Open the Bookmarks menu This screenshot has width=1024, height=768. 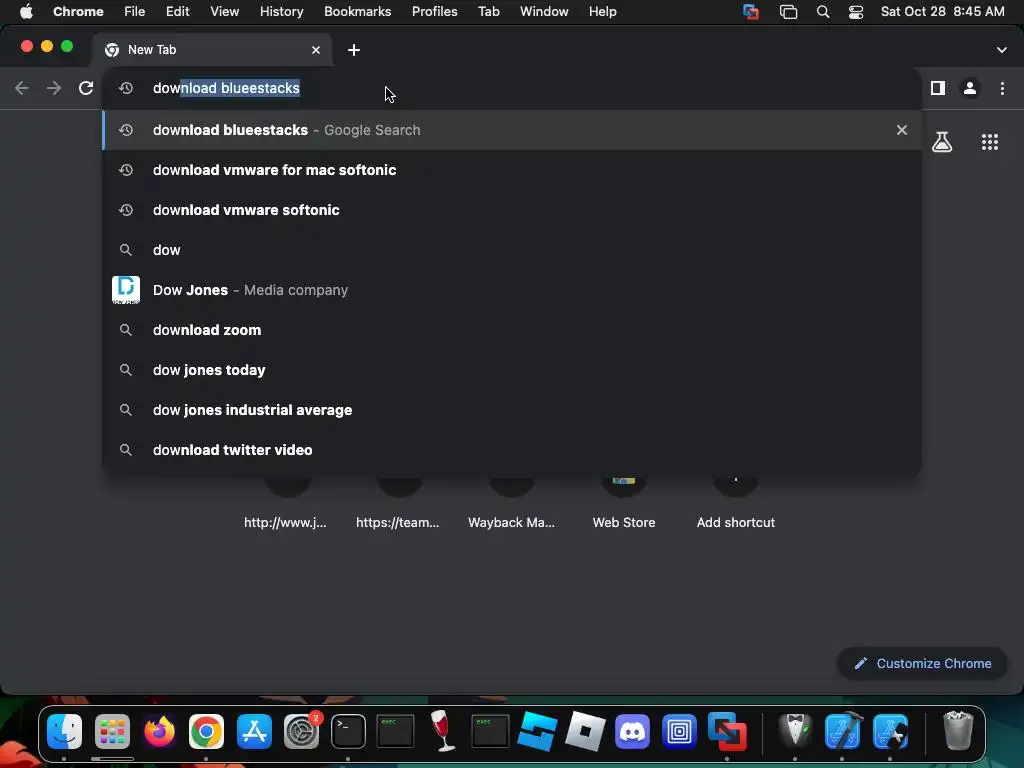[357, 12]
